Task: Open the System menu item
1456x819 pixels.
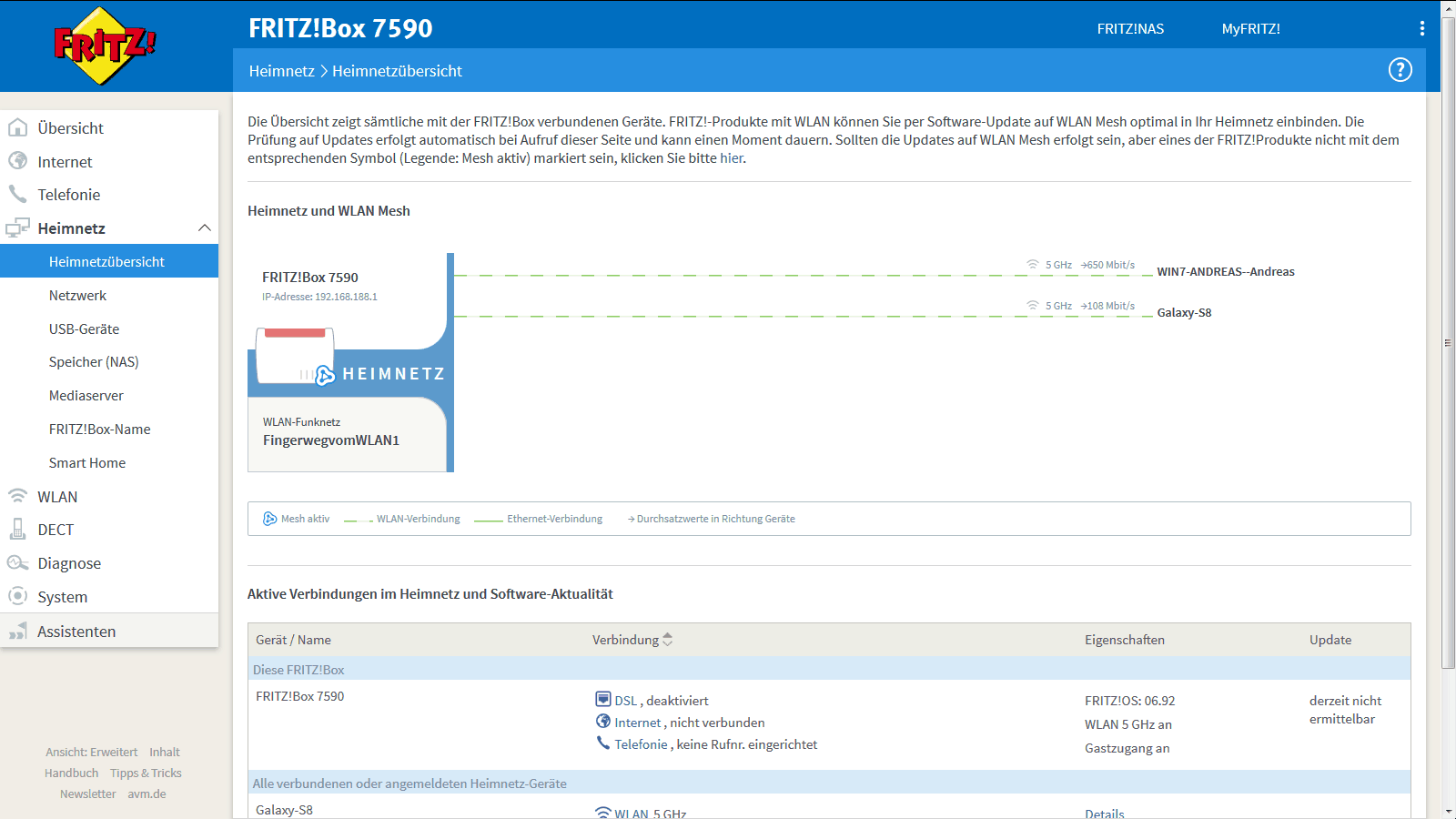Action: click(63, 597)
